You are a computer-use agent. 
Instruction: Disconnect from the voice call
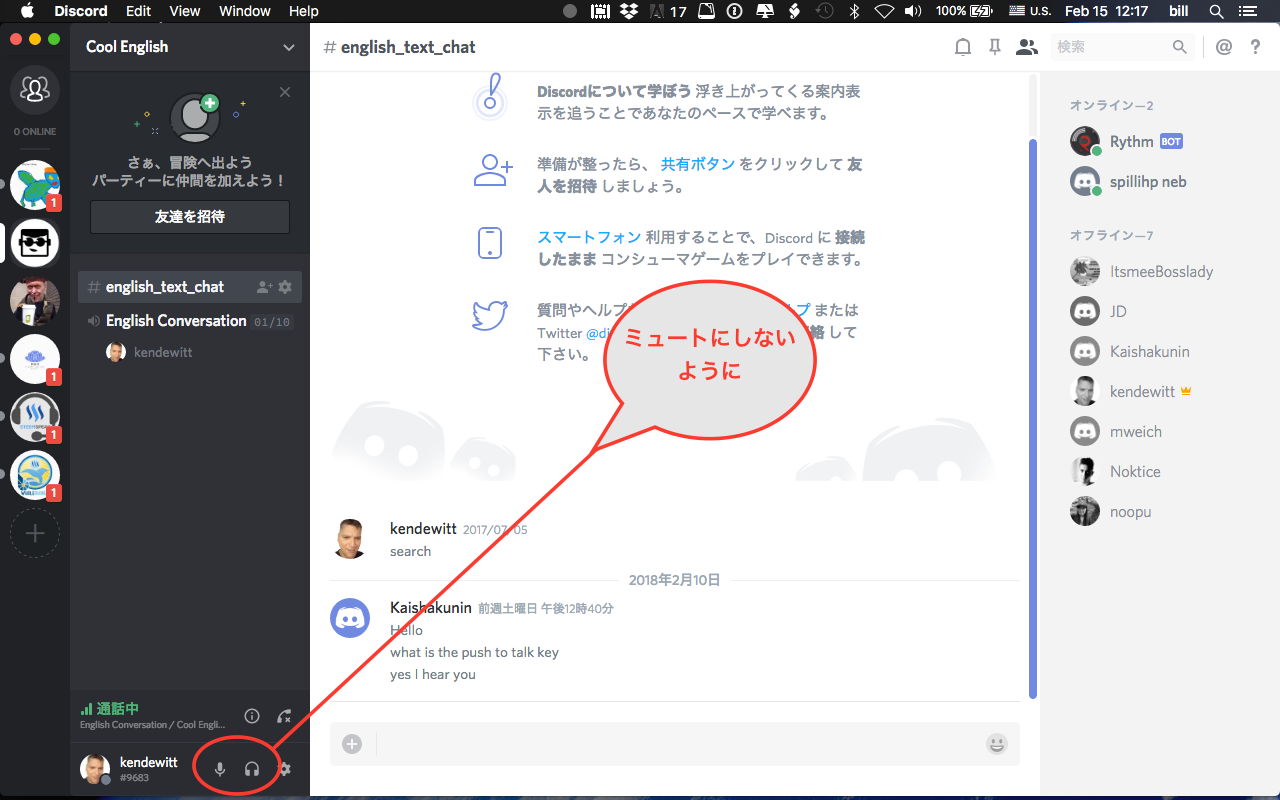[284, 716]
